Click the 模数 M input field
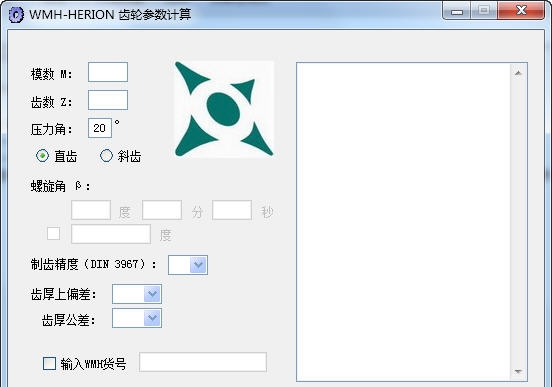Image resolution: width=552 pixels, height=387 pixels. pos(108,72)
